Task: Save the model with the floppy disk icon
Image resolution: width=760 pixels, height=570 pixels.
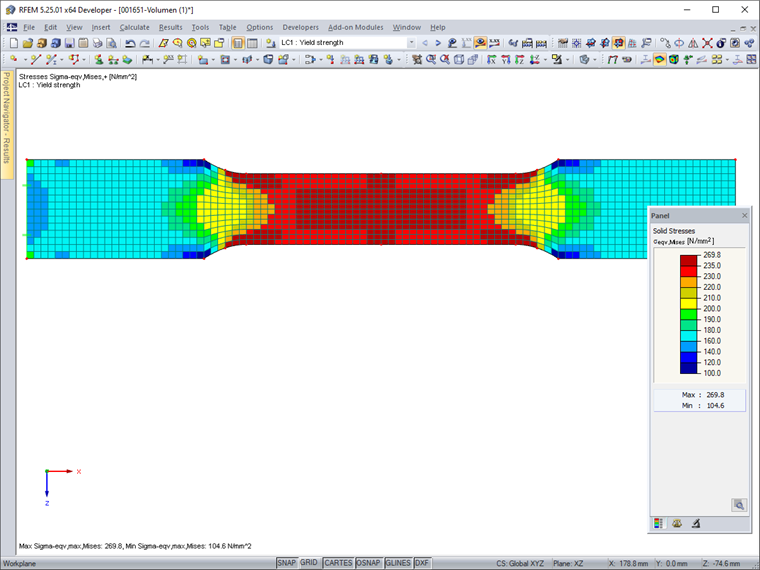Action: [69, 43]
